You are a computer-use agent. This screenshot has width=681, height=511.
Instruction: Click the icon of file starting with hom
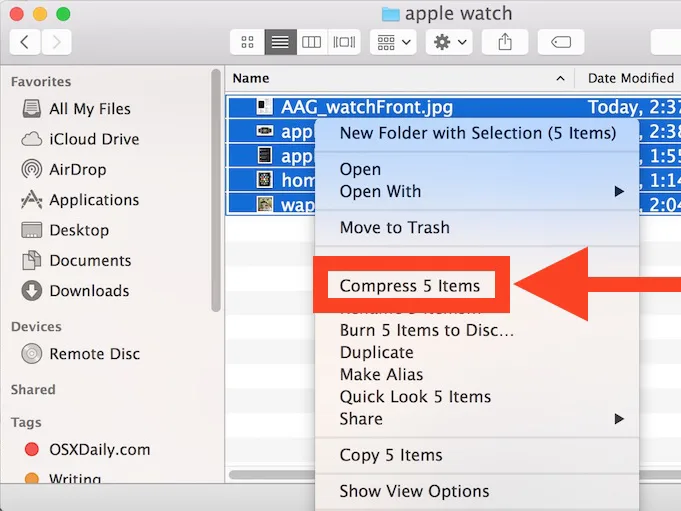pyautogui.click(x=264, y=179)
